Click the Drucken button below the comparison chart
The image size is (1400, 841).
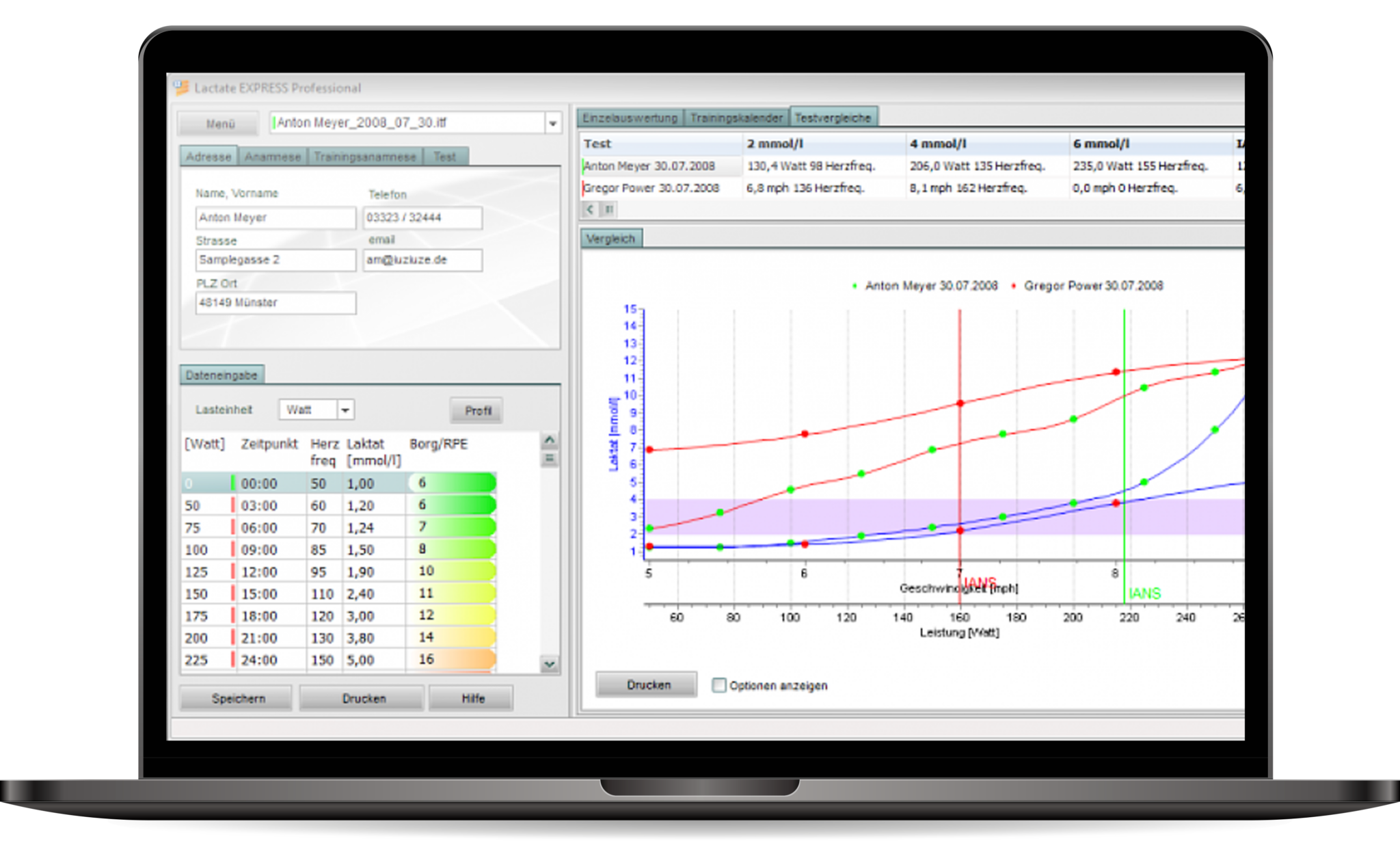(645, 684)
